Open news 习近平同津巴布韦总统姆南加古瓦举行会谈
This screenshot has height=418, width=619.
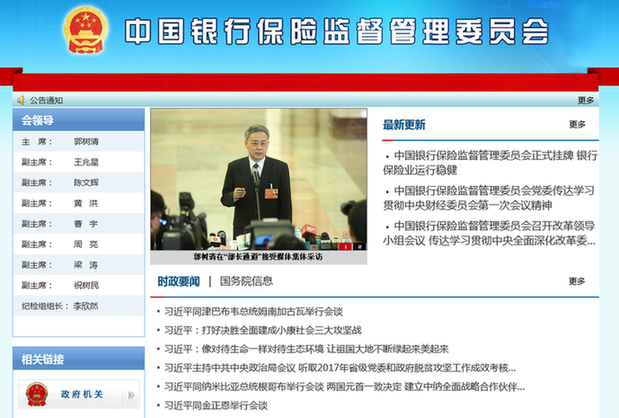coord(253,311)
